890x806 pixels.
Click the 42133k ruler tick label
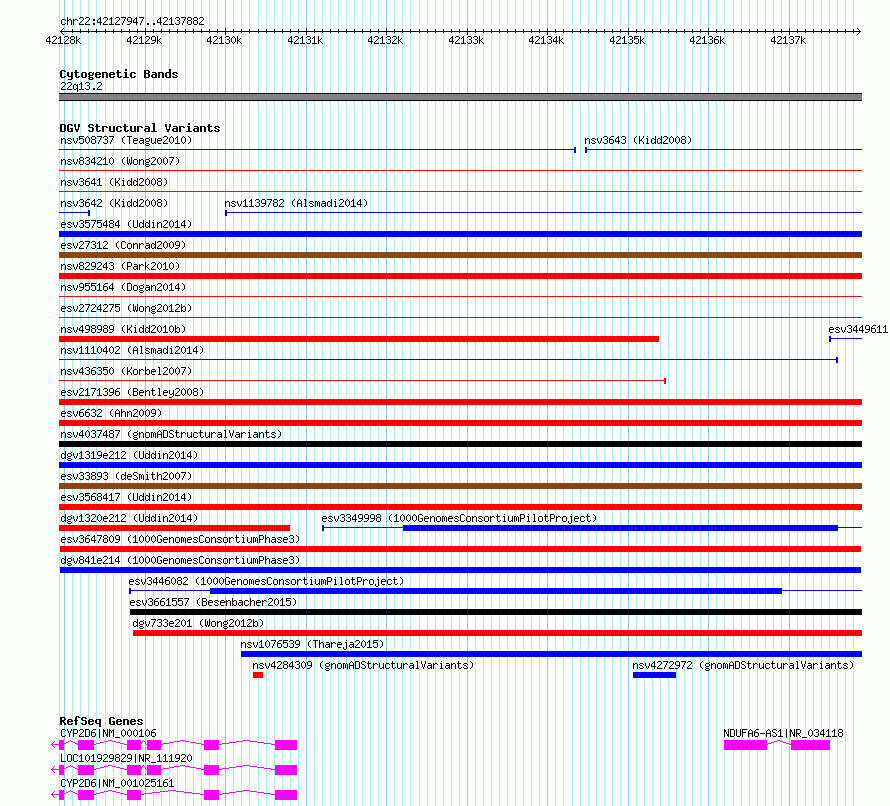point(466,40)
